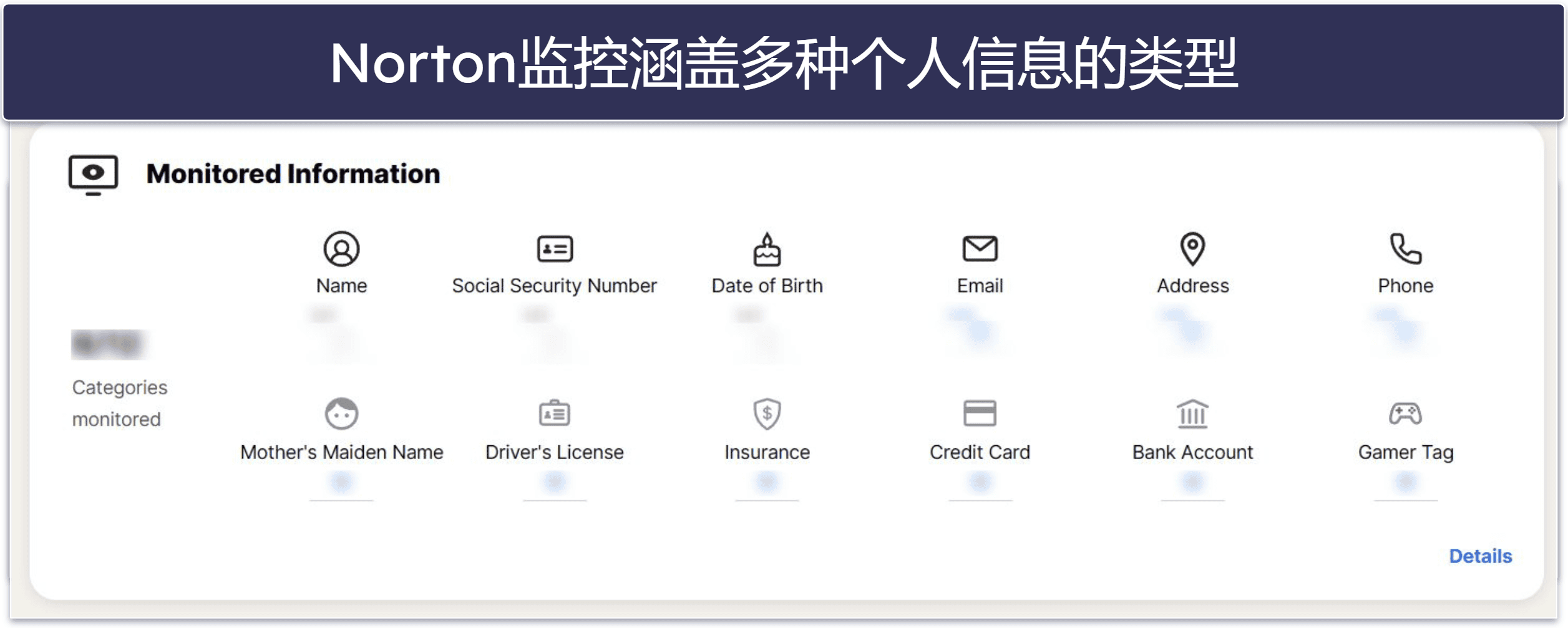The image size is (1568, 628).
Task: Click the Monitored Information eye monitor icon
Action: 93,175
